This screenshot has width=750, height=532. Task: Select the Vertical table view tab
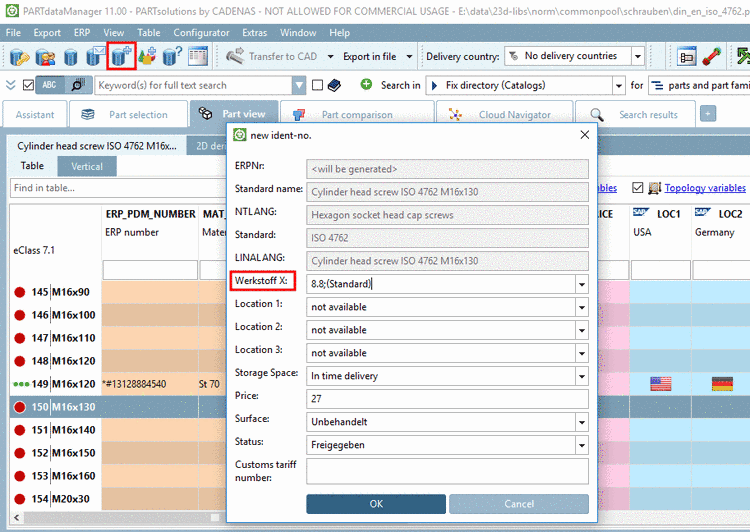[x=87, y=166]
